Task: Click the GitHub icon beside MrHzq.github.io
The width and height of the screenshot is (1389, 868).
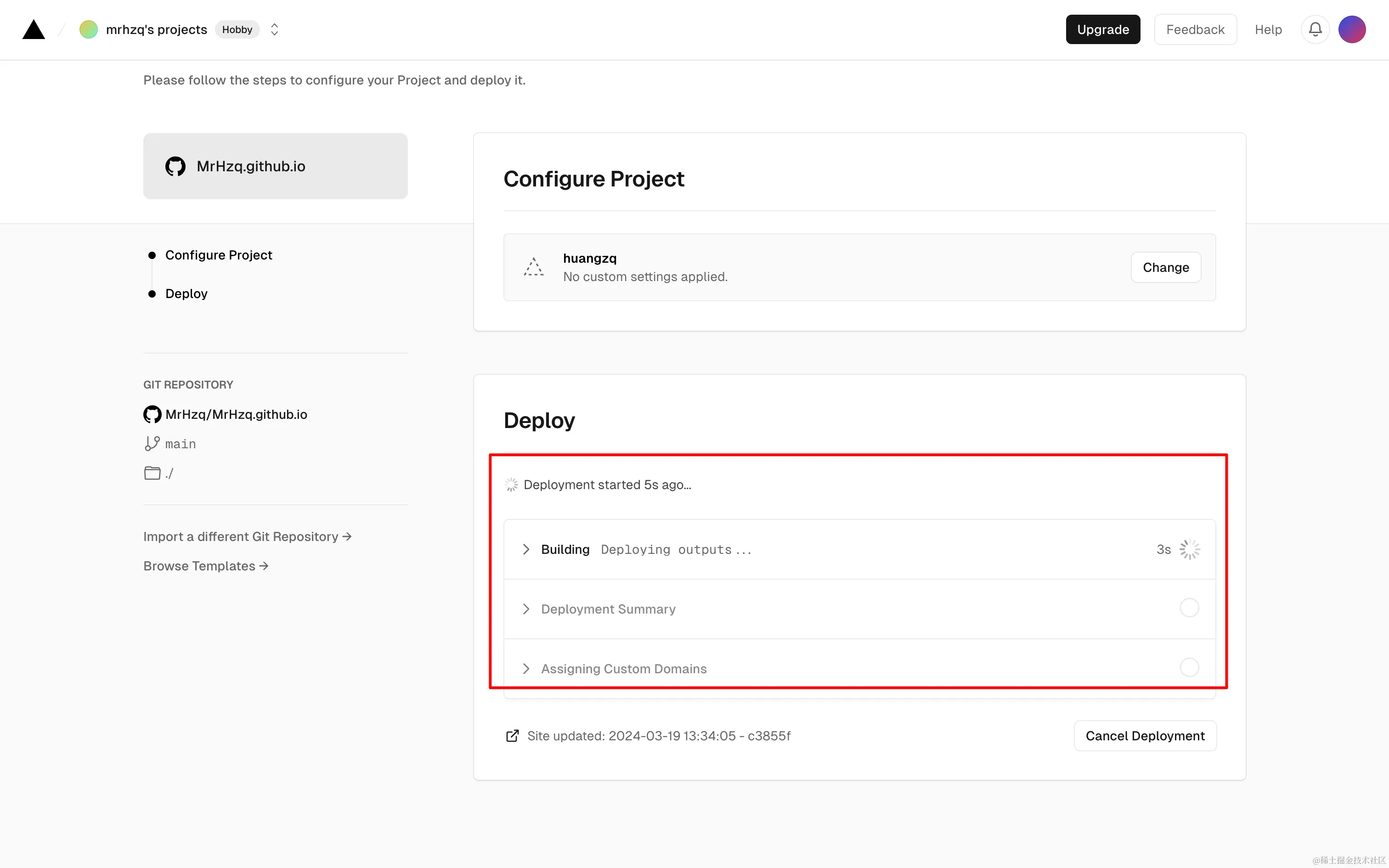Action: click(175, 166)
